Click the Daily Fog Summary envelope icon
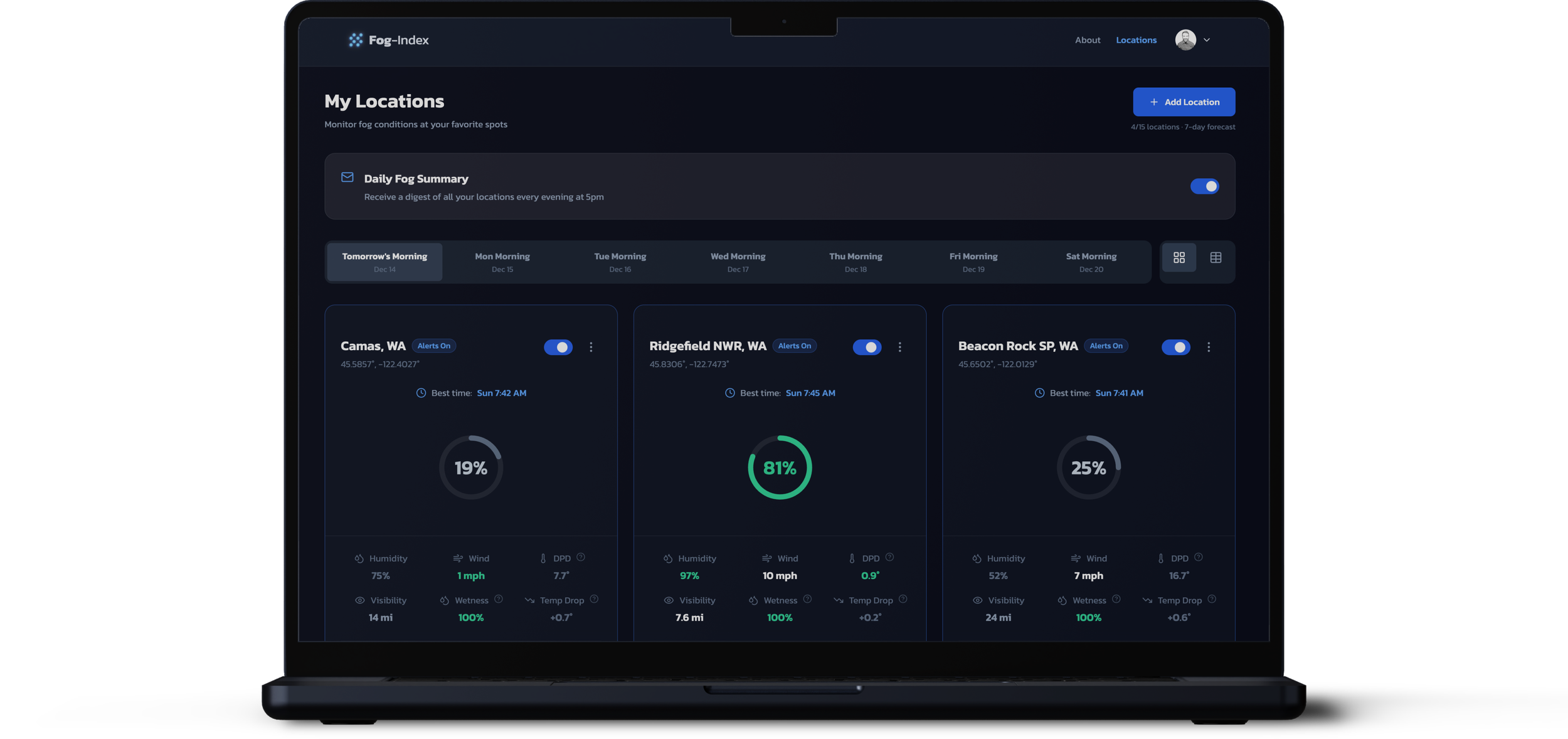This screenshot has width=1568, height=739. pos(347,178)
